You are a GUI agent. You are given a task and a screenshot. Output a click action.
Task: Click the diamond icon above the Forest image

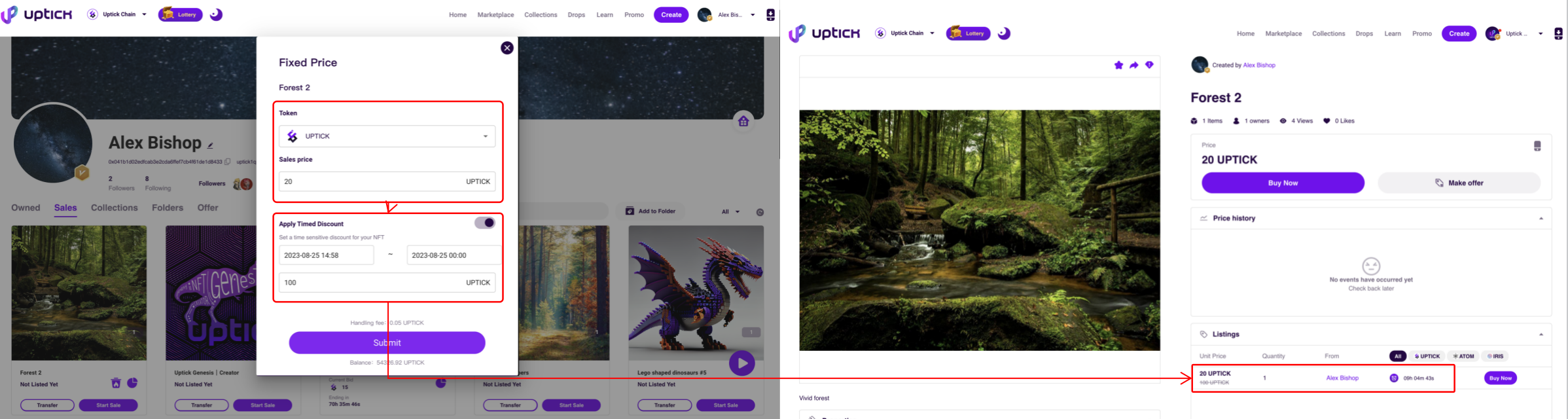(x=1149, y=65)
